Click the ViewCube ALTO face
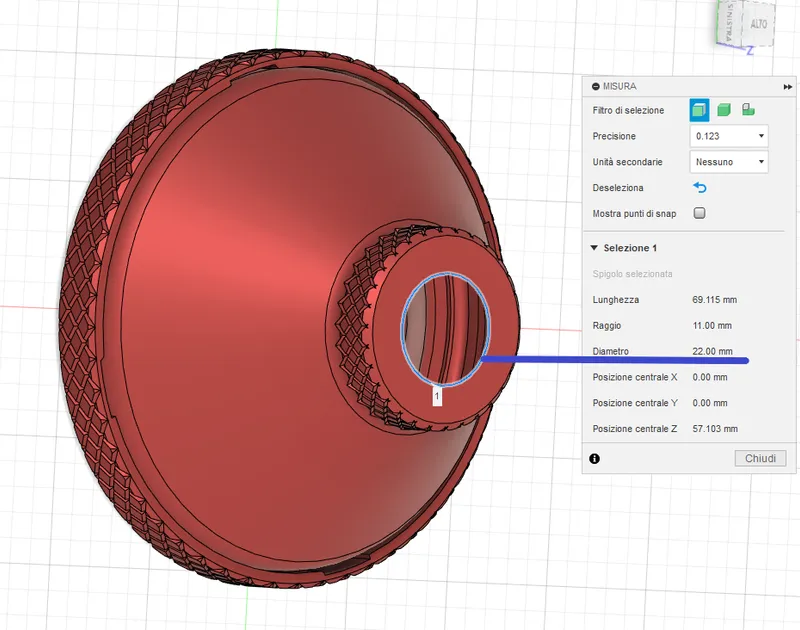800x630 pixels. (x=758, y=23)
